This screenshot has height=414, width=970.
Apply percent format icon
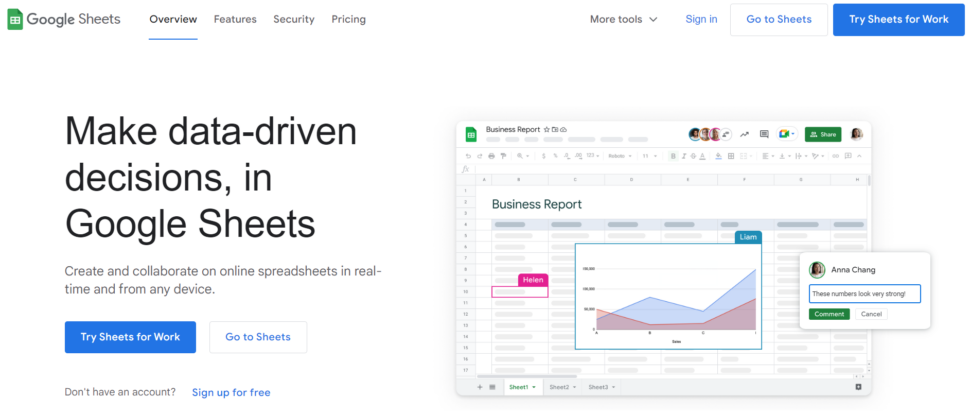pyautogui.click(x=556, y=156)
